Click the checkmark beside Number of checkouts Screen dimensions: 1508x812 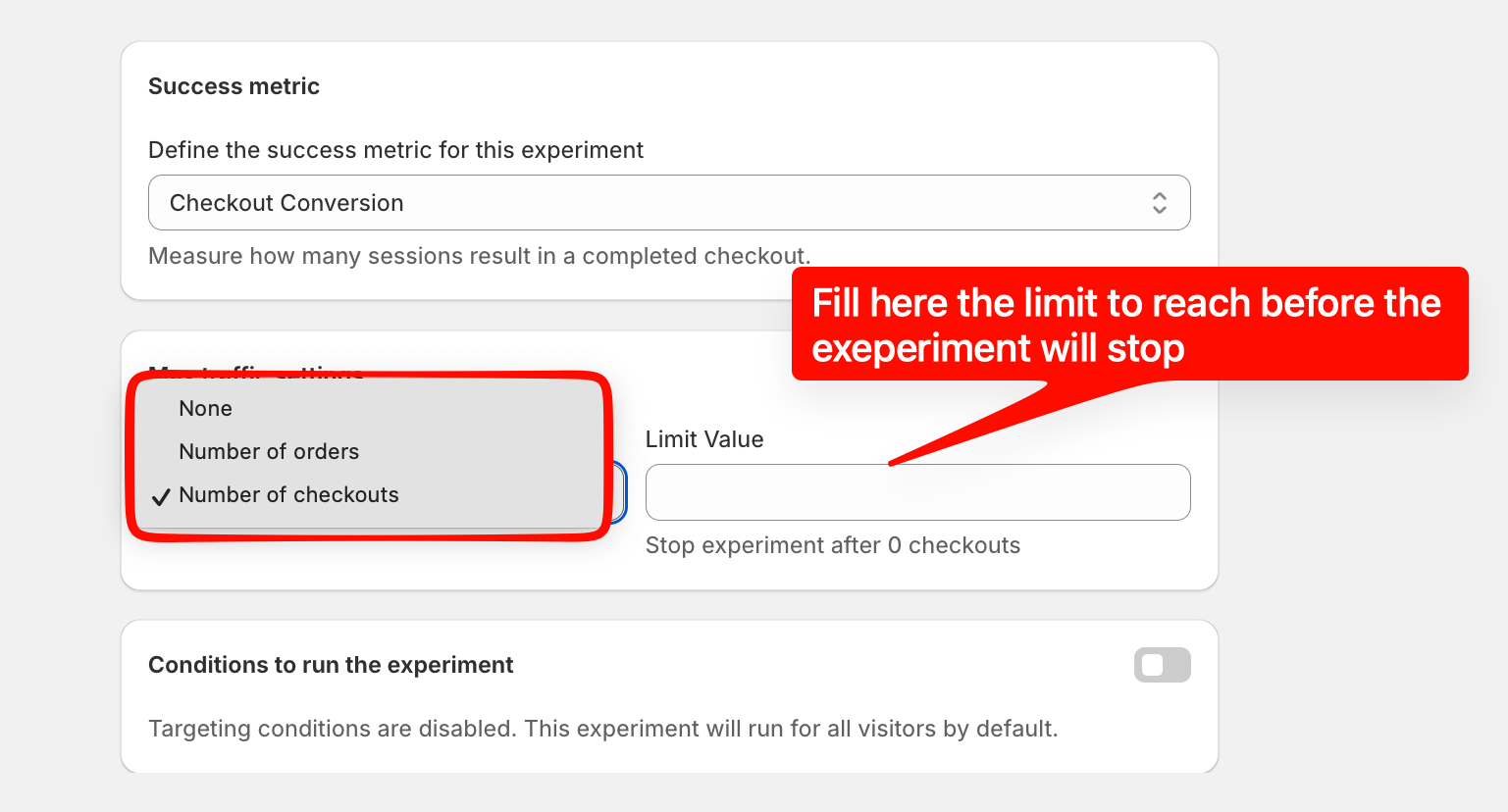(x=161, y=496)
